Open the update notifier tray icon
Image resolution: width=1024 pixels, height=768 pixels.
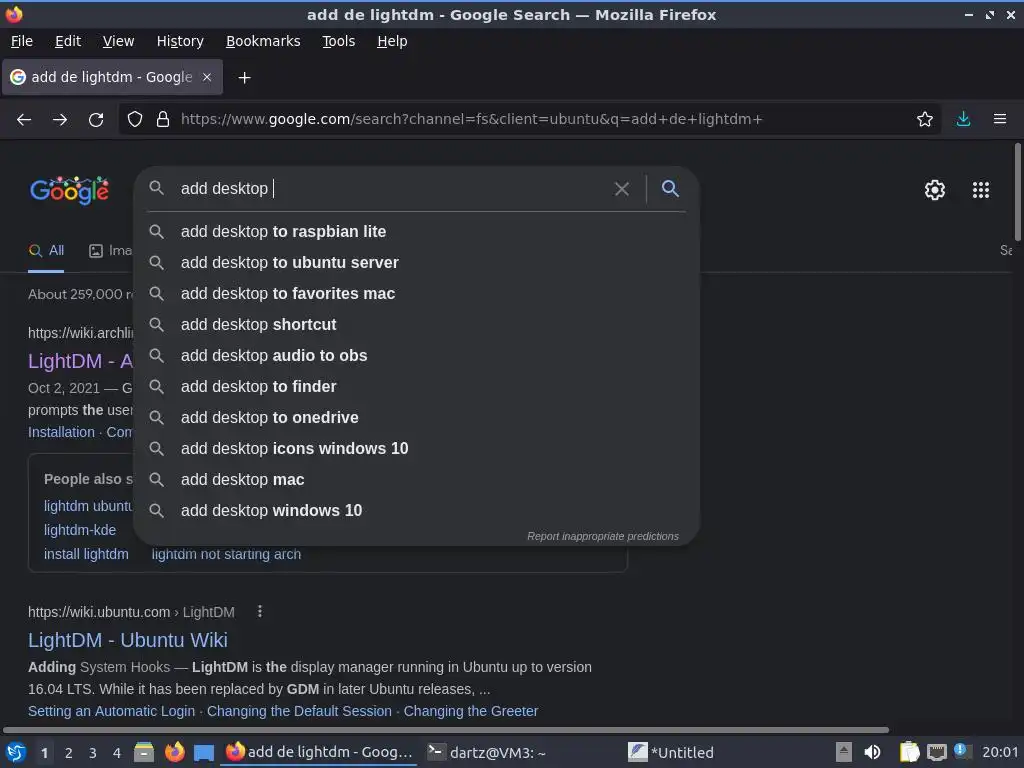961,750
